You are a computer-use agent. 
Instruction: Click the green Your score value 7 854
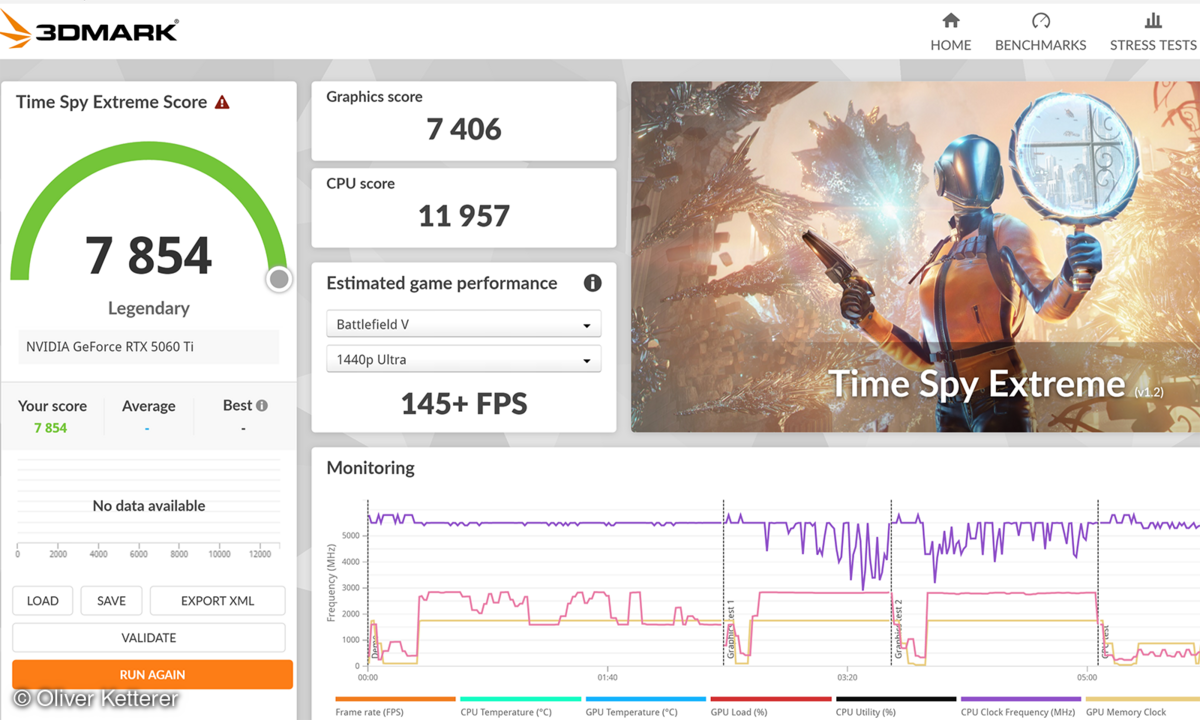[x=50, y=428]
